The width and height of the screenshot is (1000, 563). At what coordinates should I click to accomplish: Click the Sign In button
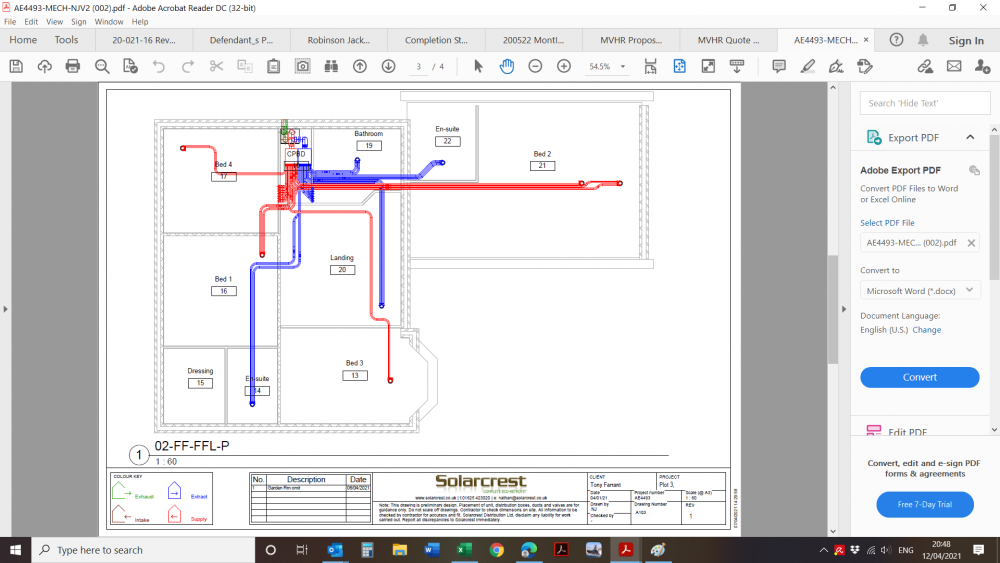pyautogui.click(x=966, y=40)
